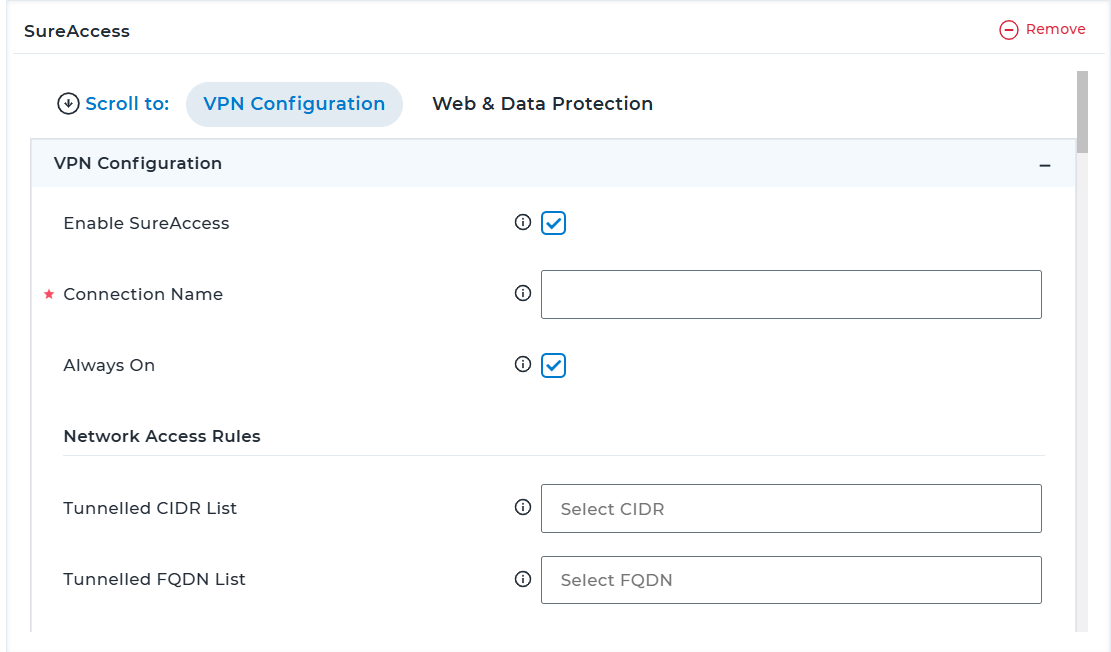Screen dimensions: 1111x652
Task: Click the red circled minus Remove icon
Action: coord(1008,30)
